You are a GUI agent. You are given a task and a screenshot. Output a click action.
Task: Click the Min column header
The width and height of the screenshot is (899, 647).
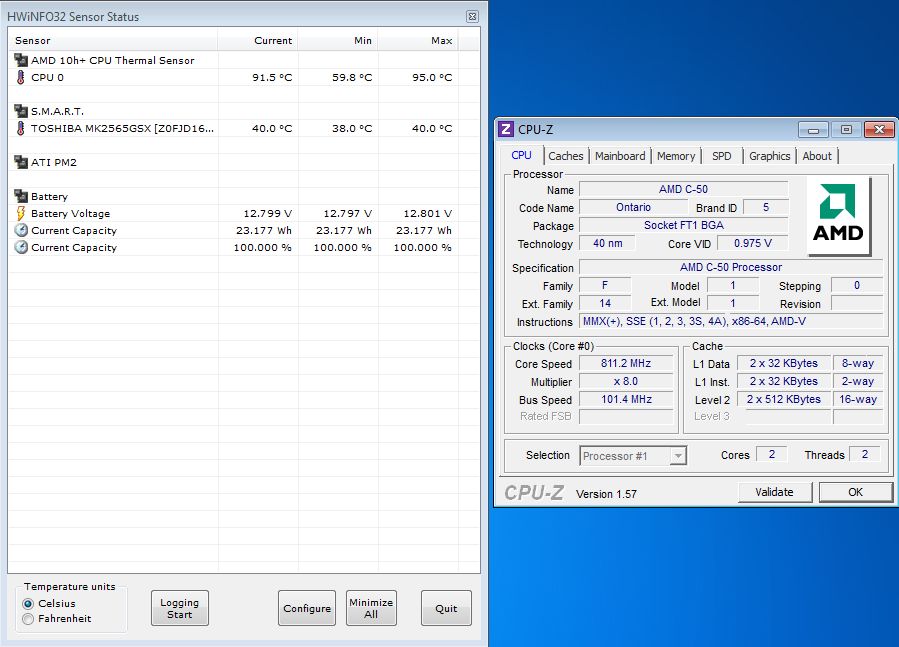pyautogui.click(x=338, y=41)
